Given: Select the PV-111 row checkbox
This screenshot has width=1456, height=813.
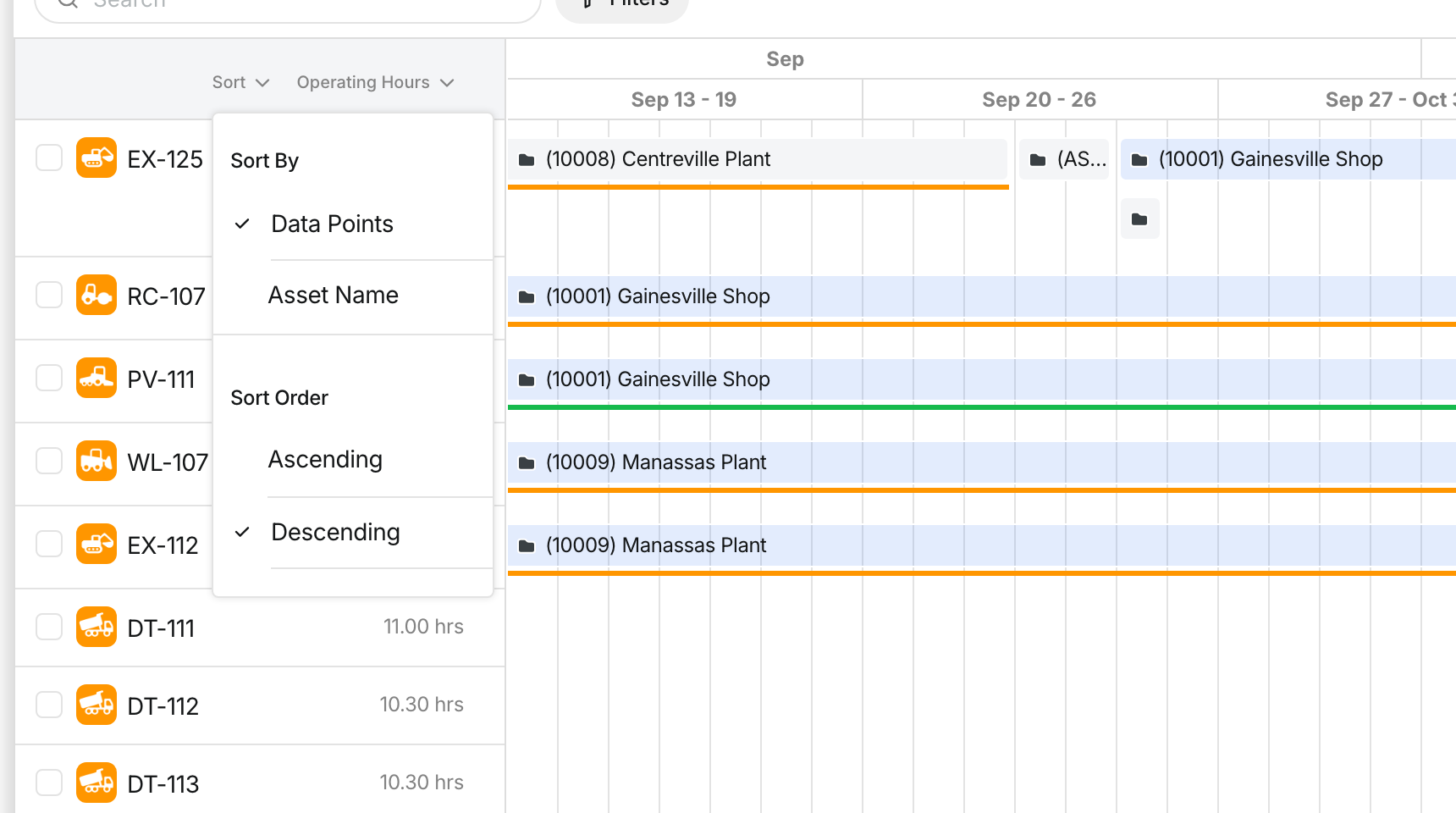Looking at the screenshot, I should [49, 378].
